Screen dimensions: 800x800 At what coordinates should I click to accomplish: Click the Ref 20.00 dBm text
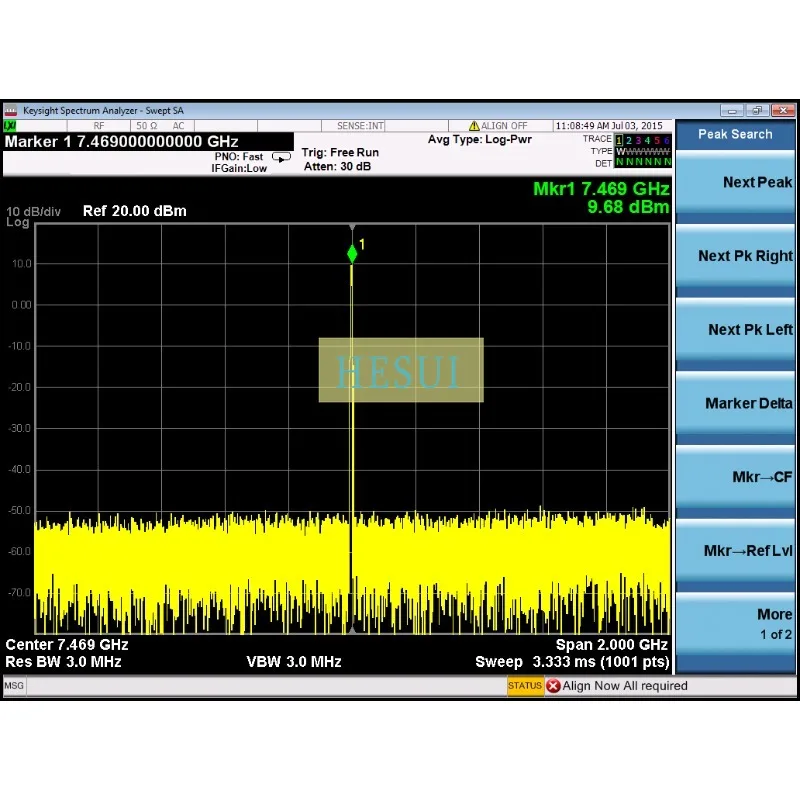(x=135, y=211)
